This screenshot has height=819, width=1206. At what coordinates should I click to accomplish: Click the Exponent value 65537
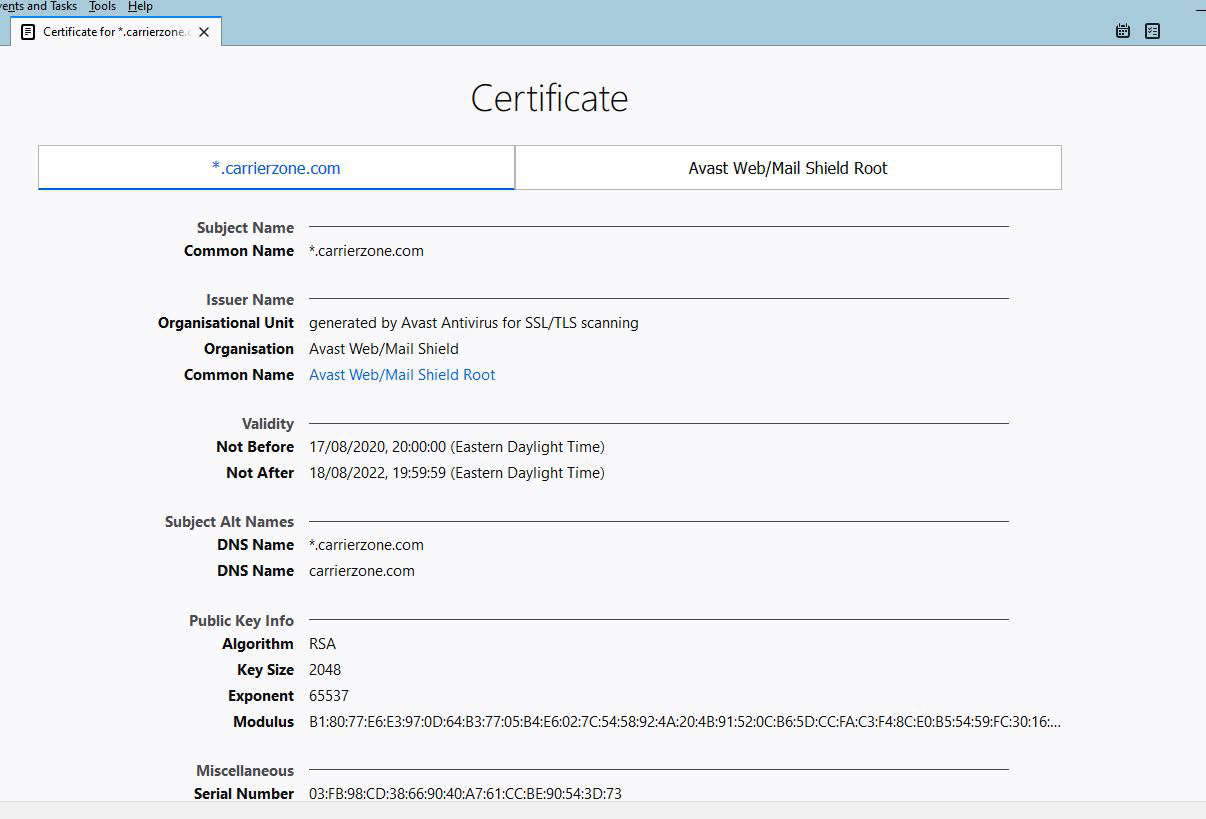click(x=329, y=696)
